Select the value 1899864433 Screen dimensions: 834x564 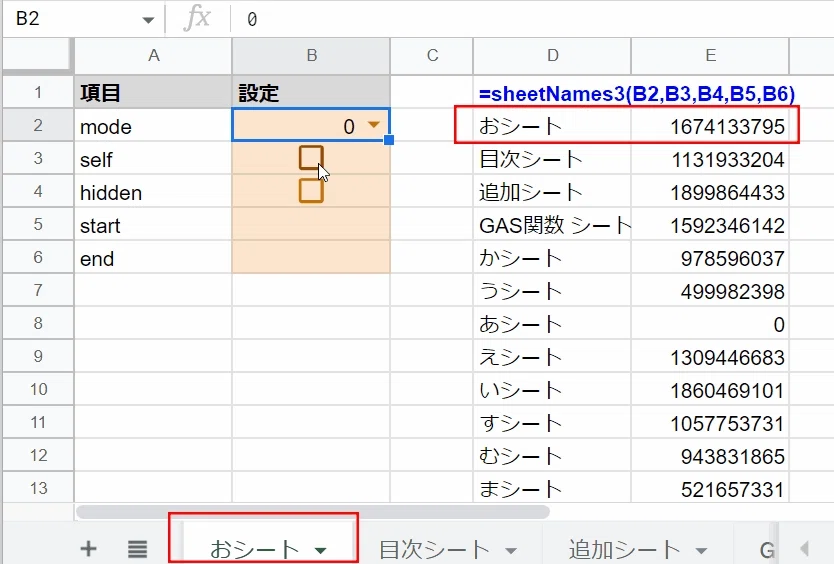coord(710,192)
